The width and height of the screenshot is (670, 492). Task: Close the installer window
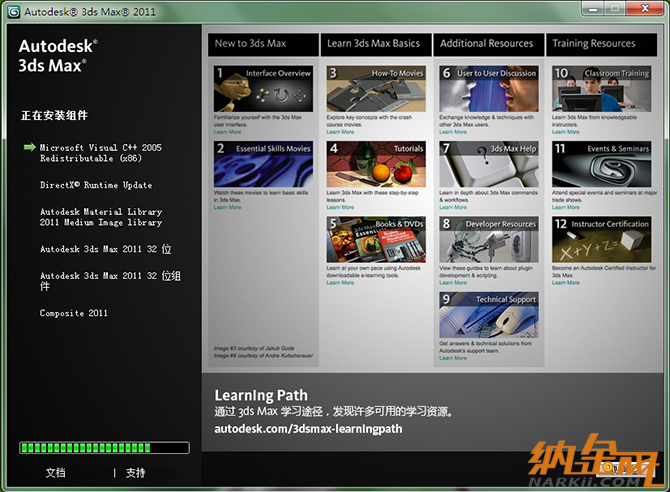646,8
